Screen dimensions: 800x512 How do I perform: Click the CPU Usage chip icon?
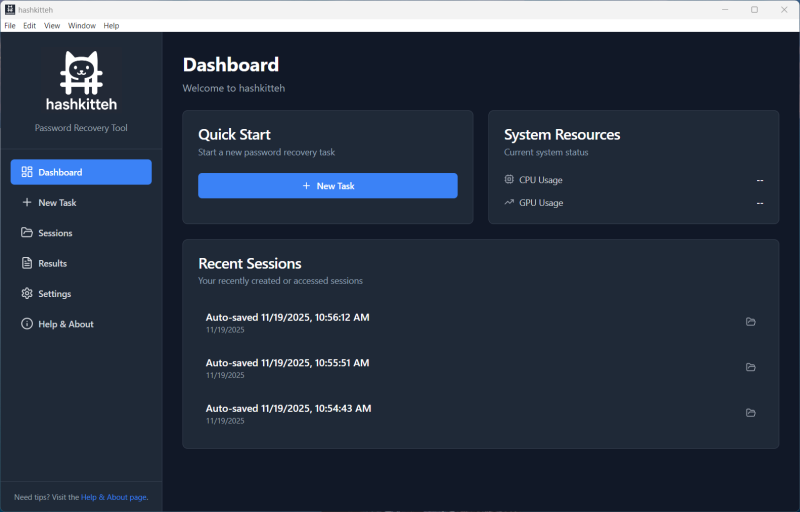click(509, 180)
